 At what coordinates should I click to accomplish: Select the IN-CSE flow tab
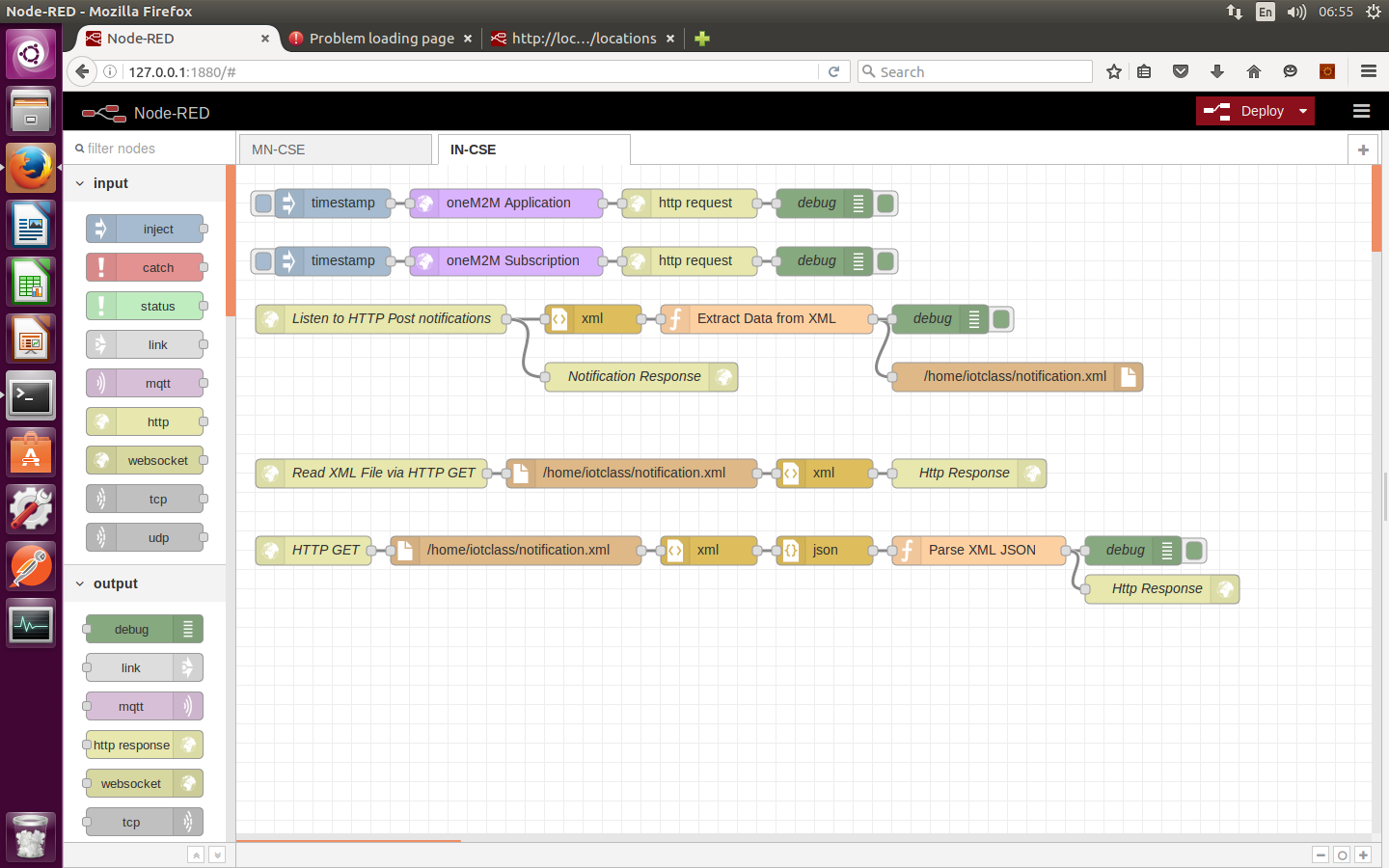click(533, 149)
